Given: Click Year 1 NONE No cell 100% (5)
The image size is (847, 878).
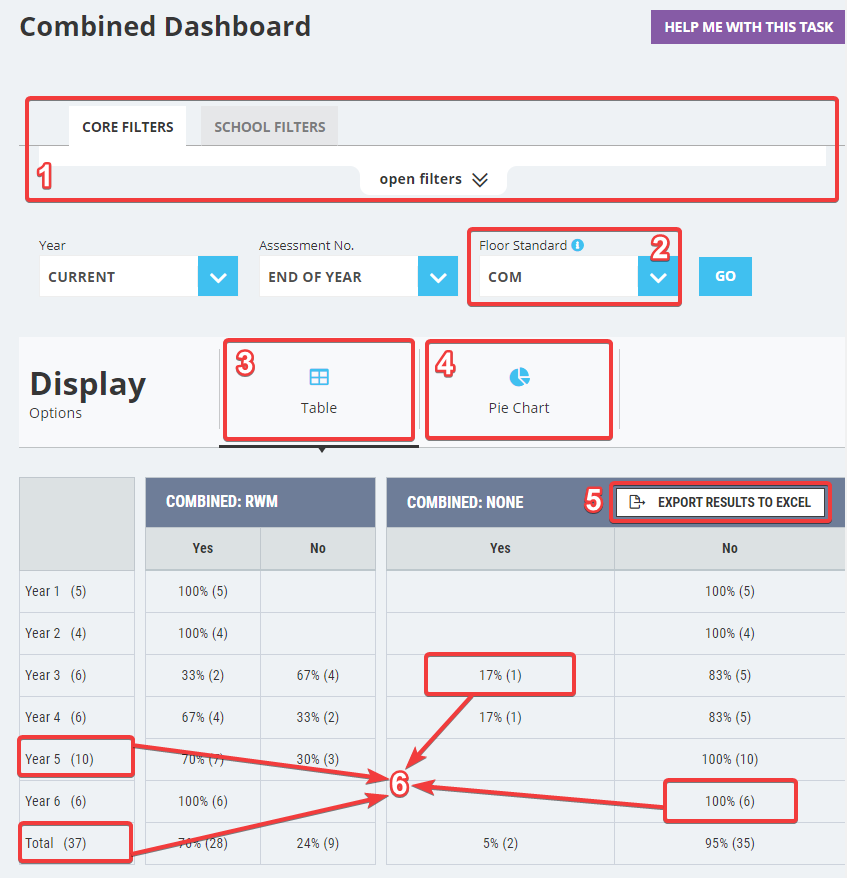Looking at the screenshot, I should point(729,591).
